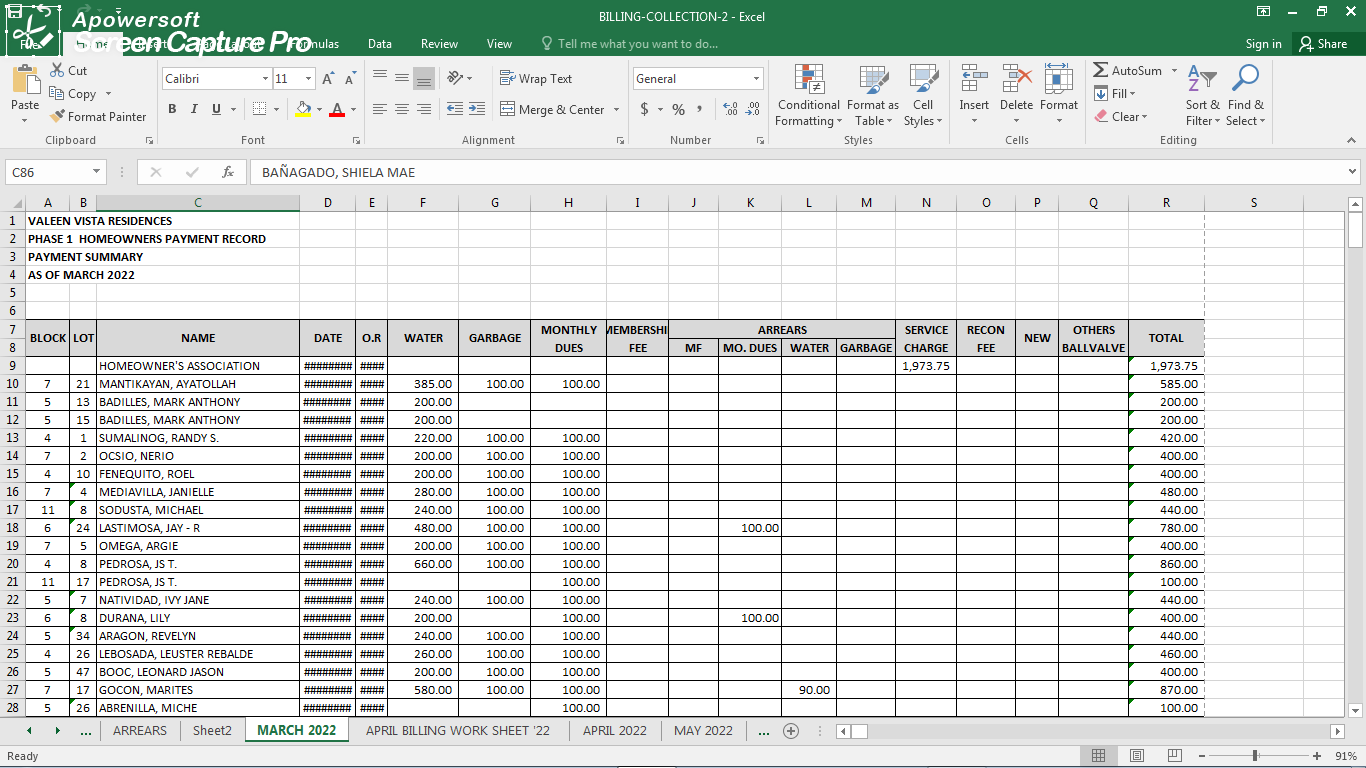1366x768 pixels.
Task: Click the Format Painter brush
Action: tap(57, 116)
